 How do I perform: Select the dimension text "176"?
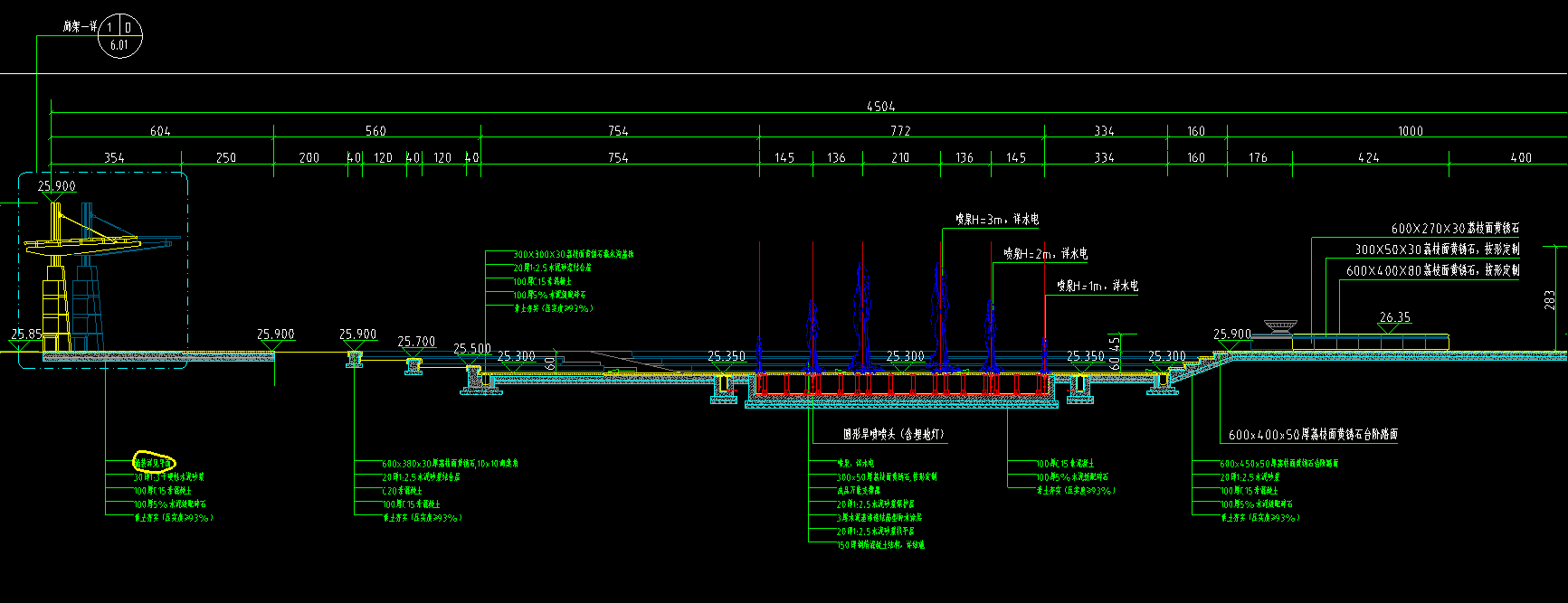tap(1258, 157)
